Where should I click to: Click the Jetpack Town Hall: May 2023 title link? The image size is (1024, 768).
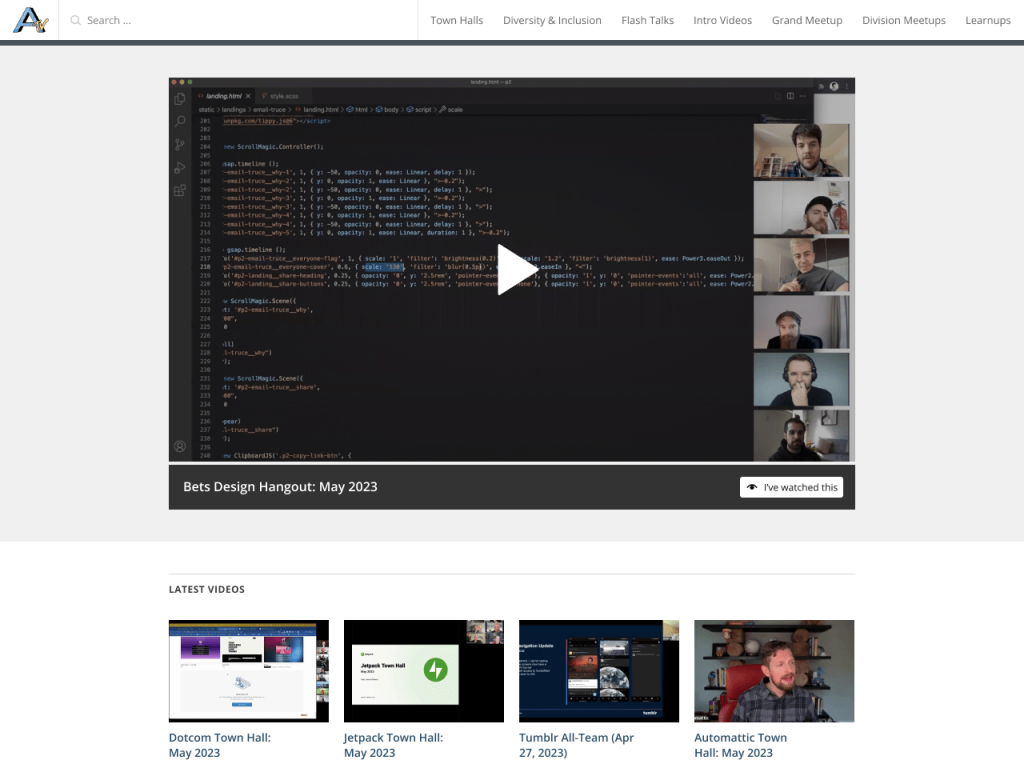coord(393,745)
